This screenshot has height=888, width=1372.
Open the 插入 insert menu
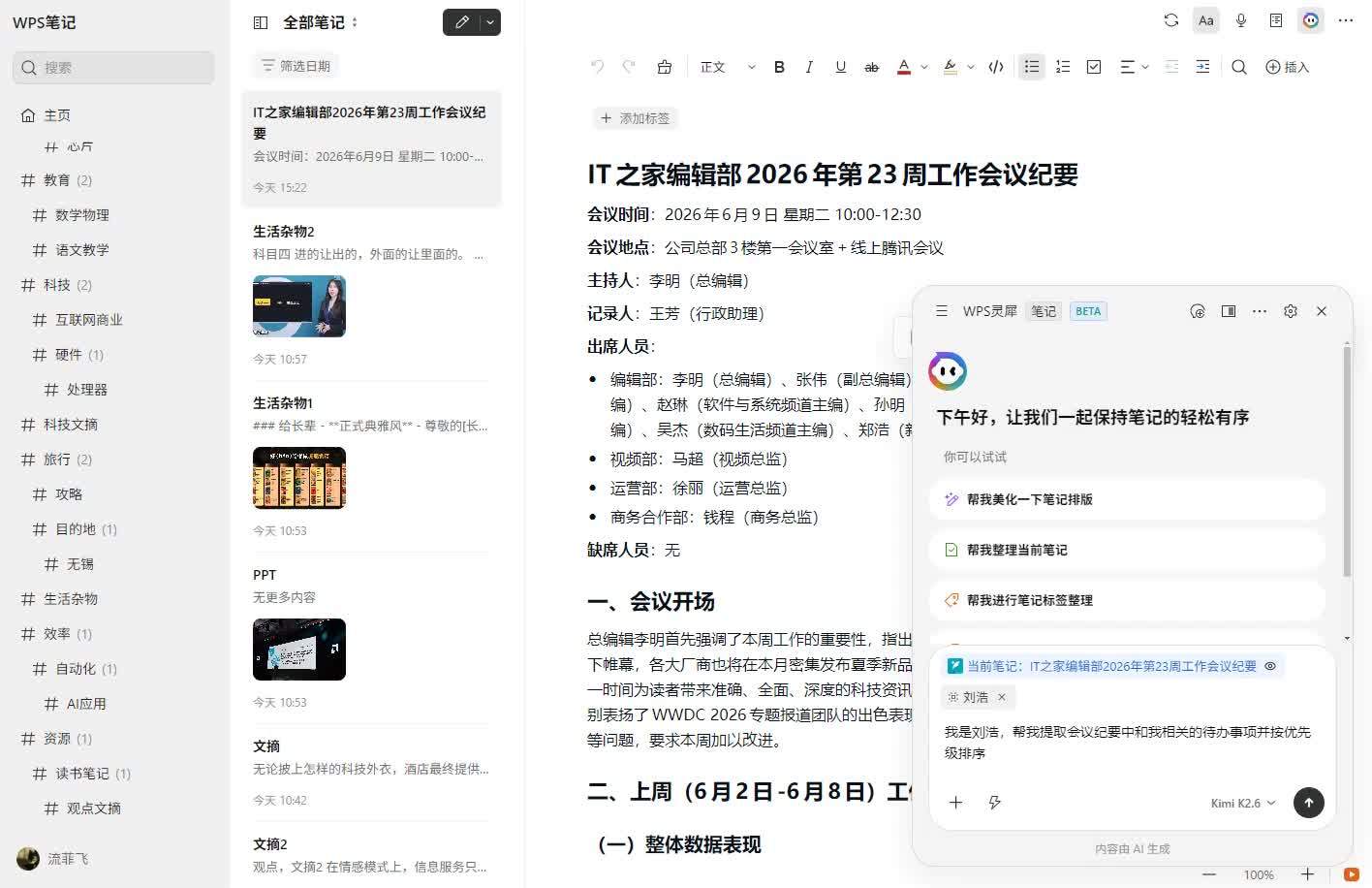coord(1288,67)
